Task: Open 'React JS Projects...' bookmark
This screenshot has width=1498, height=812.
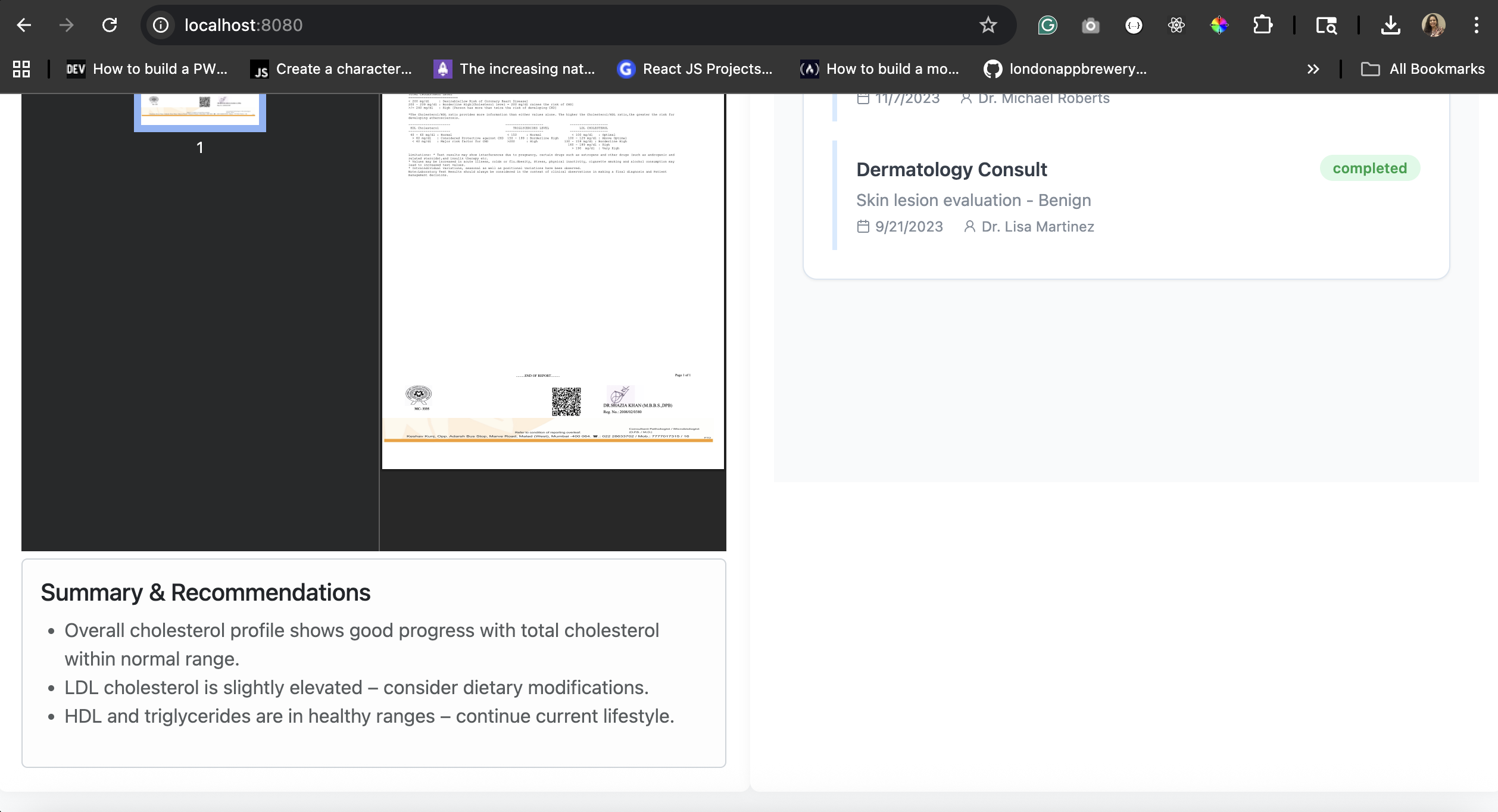Action: (695, 69)
